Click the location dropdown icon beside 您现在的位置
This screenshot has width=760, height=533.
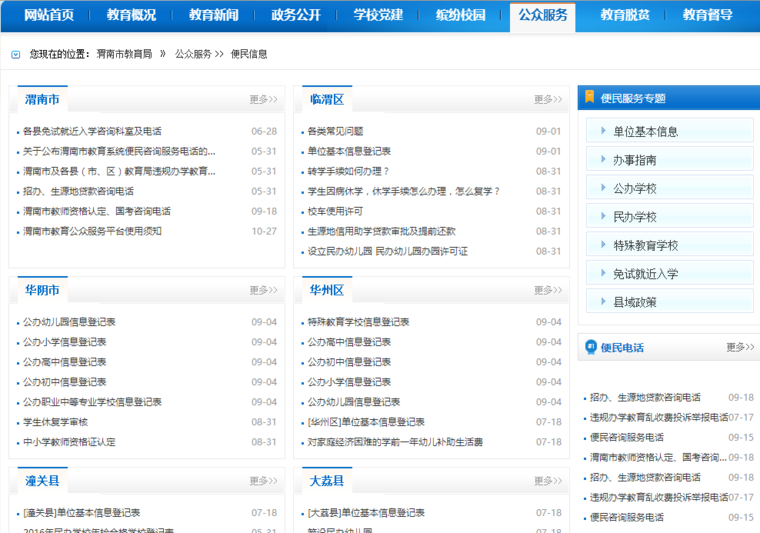pos(16,54)
